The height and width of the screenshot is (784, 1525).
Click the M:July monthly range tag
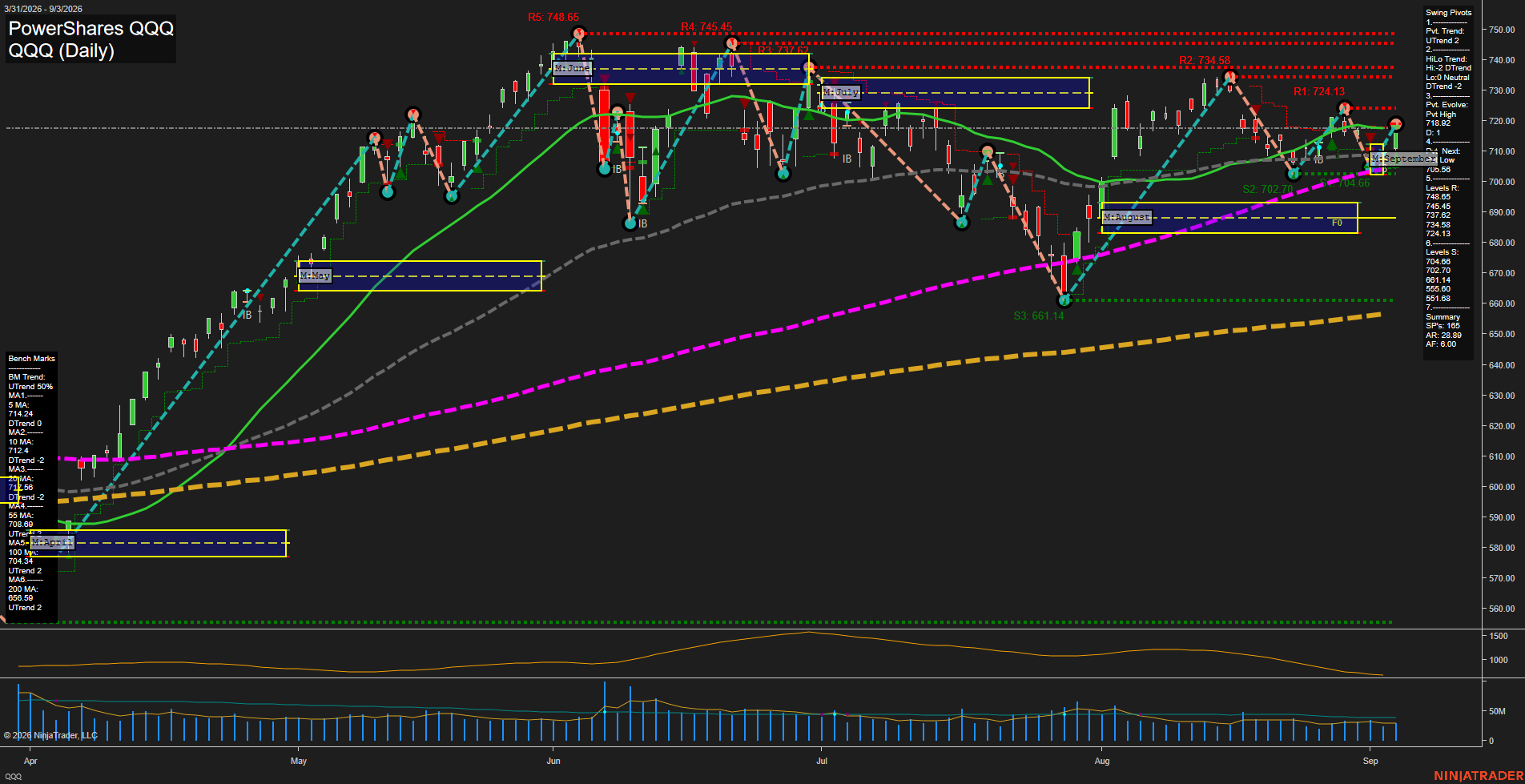tap(840, 92)
